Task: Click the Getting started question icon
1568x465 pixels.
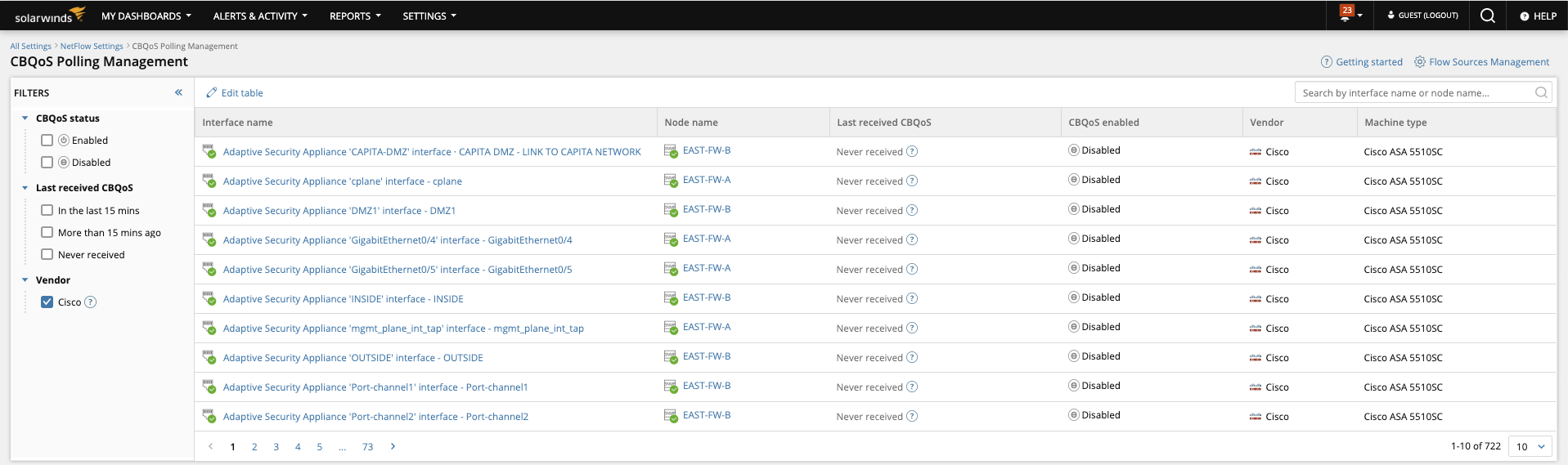Action: point(1327,62)
